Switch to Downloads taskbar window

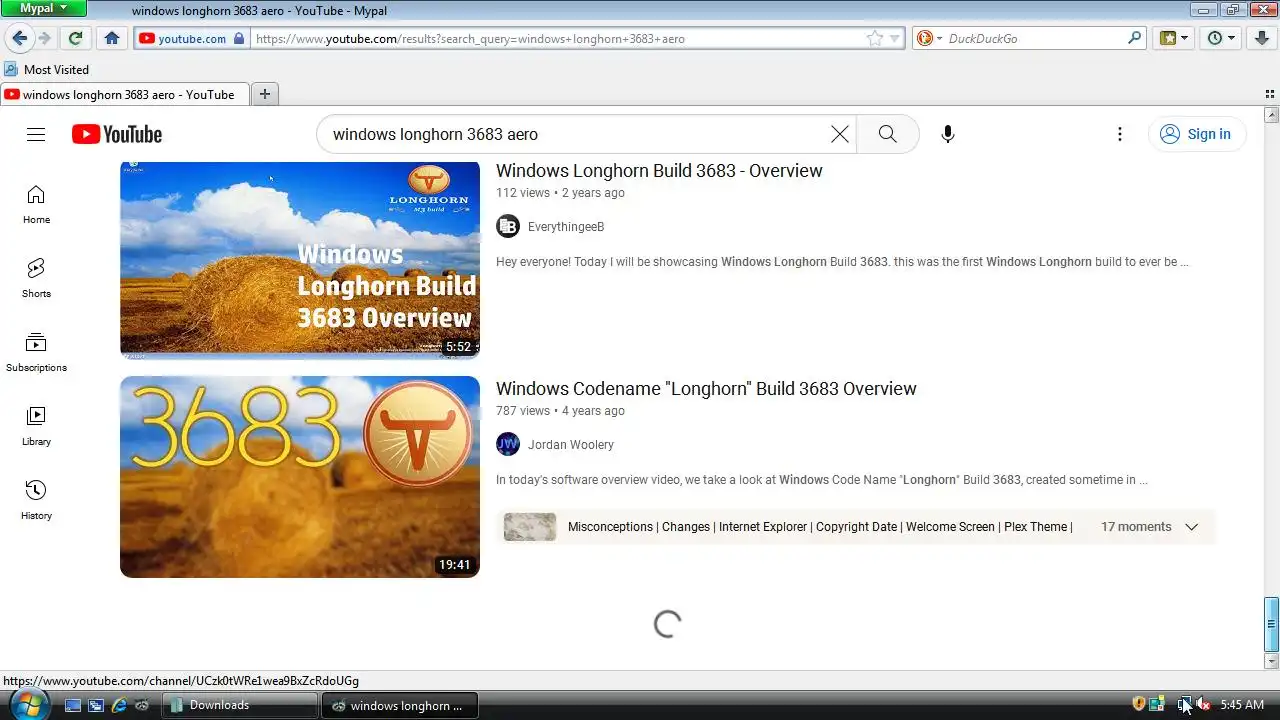[x=240, y=705]
